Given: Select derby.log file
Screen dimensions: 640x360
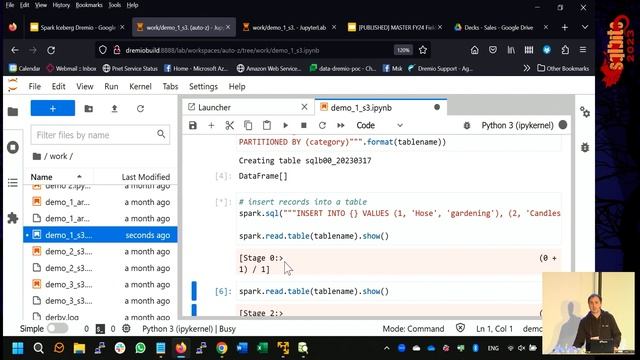Looking at the screenshot, I should pyautogui.click(x=100, y=316).
